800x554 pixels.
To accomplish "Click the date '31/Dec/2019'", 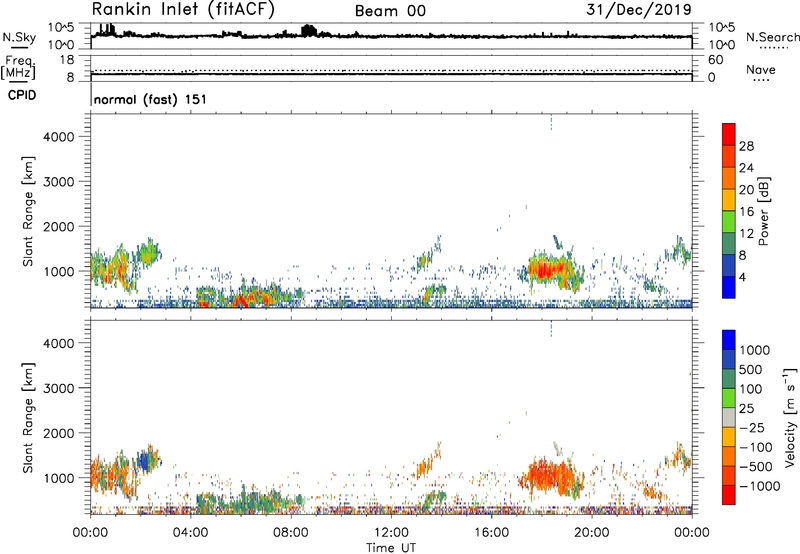I will point(639,10).
